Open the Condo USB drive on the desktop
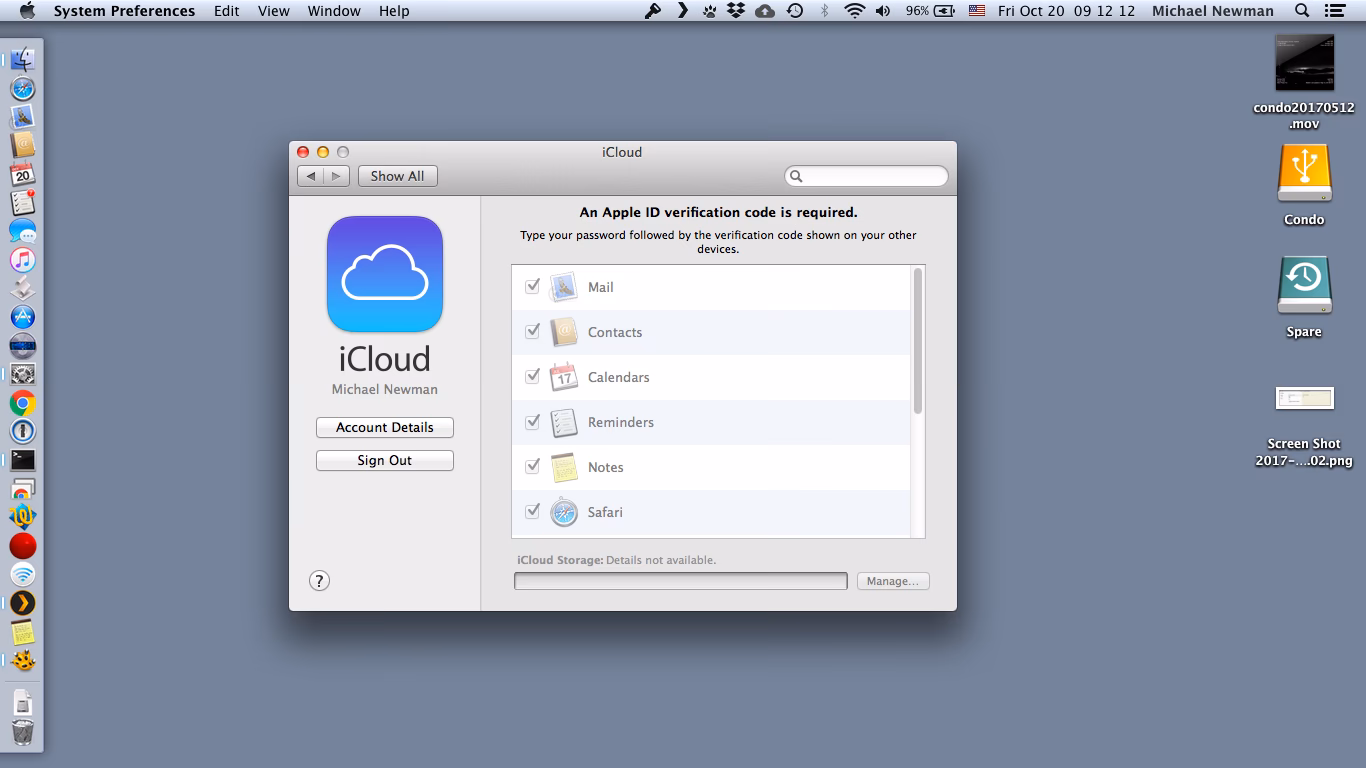Image resolution: width=1366 pixels, height=768 pixels. pos(1304,173)
